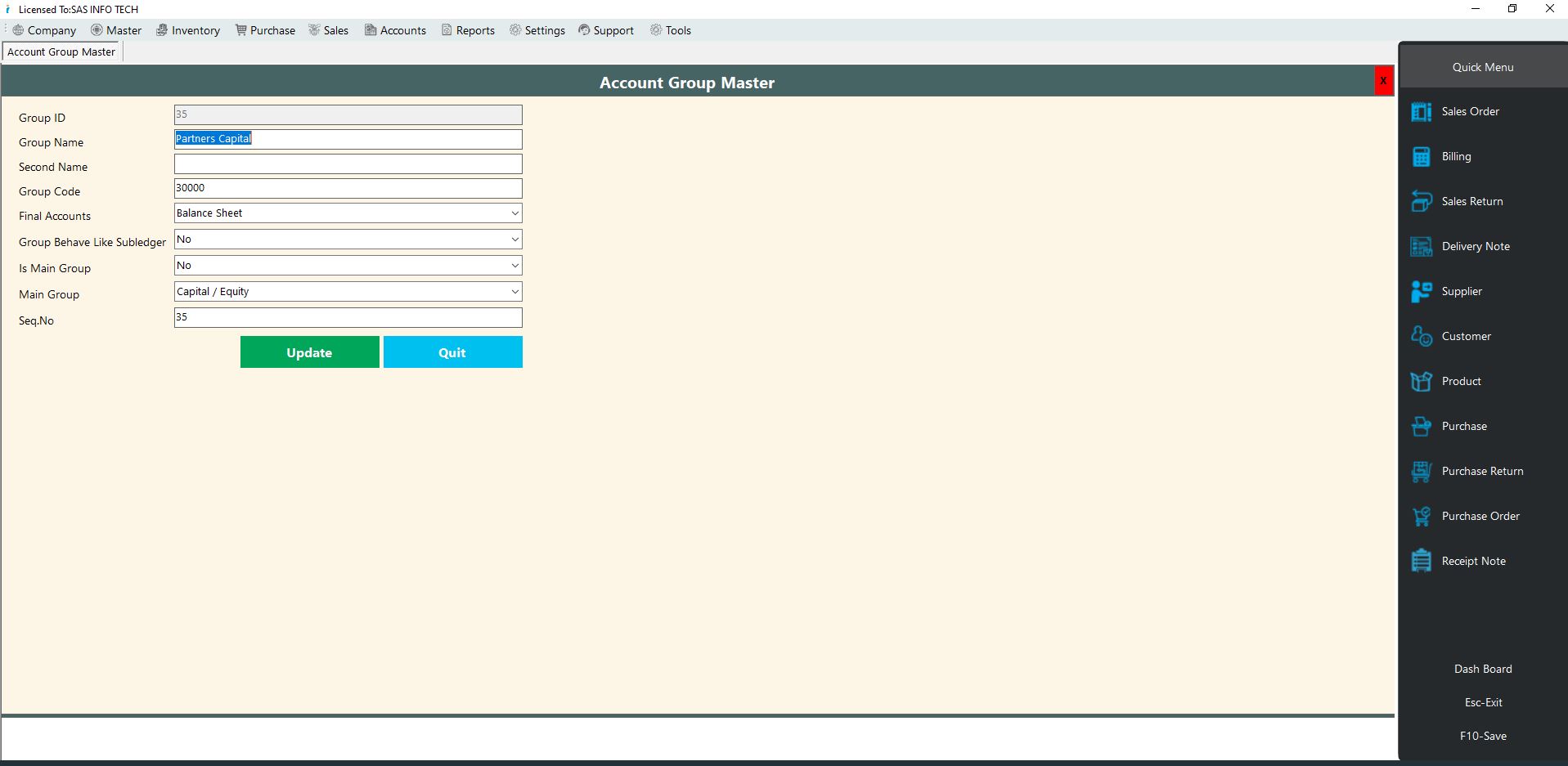Click the Purchase cart menu icon

[240, 30]
